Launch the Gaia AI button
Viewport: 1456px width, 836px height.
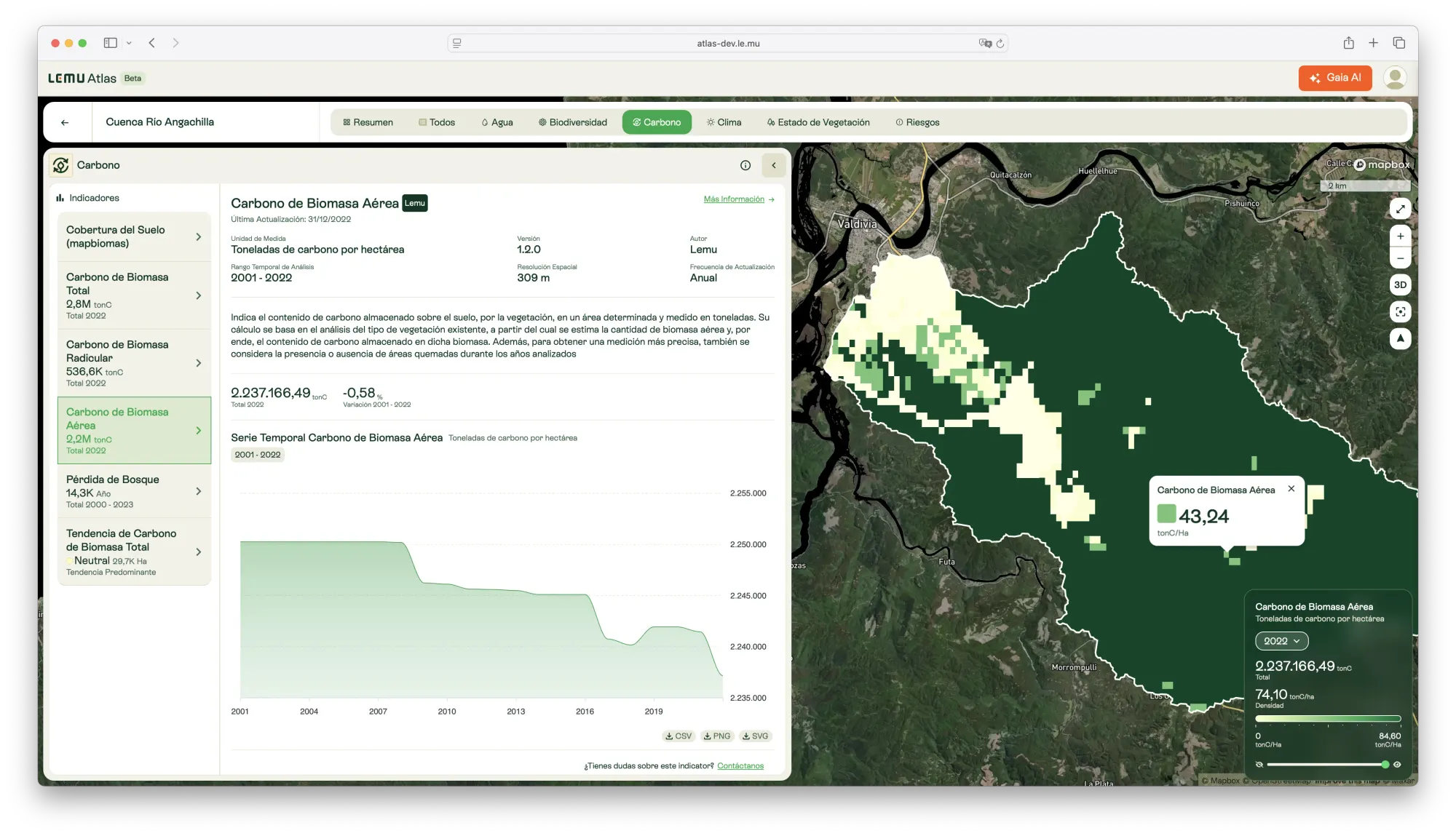[1334, 78]
